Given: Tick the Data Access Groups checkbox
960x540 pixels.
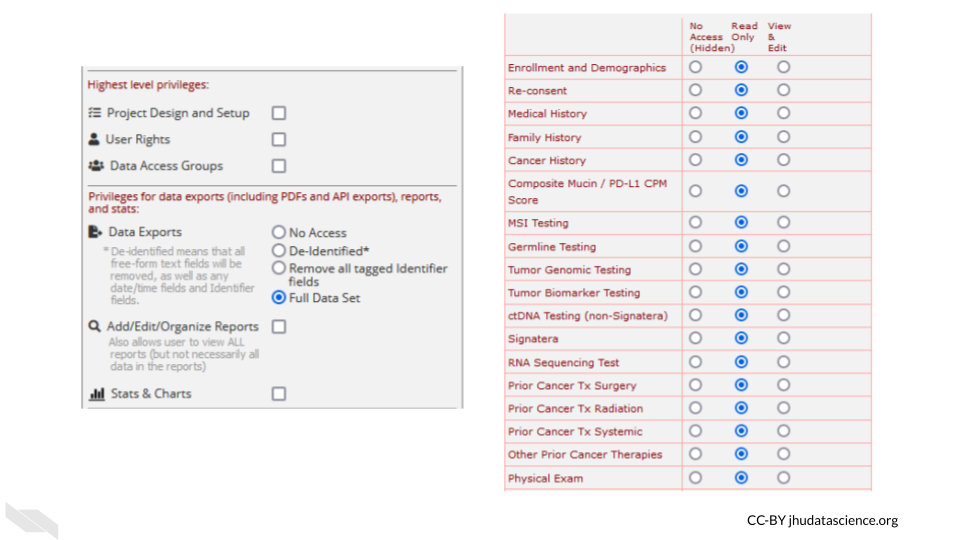Looking at the screenshot, I should click(x=279, y=166).
